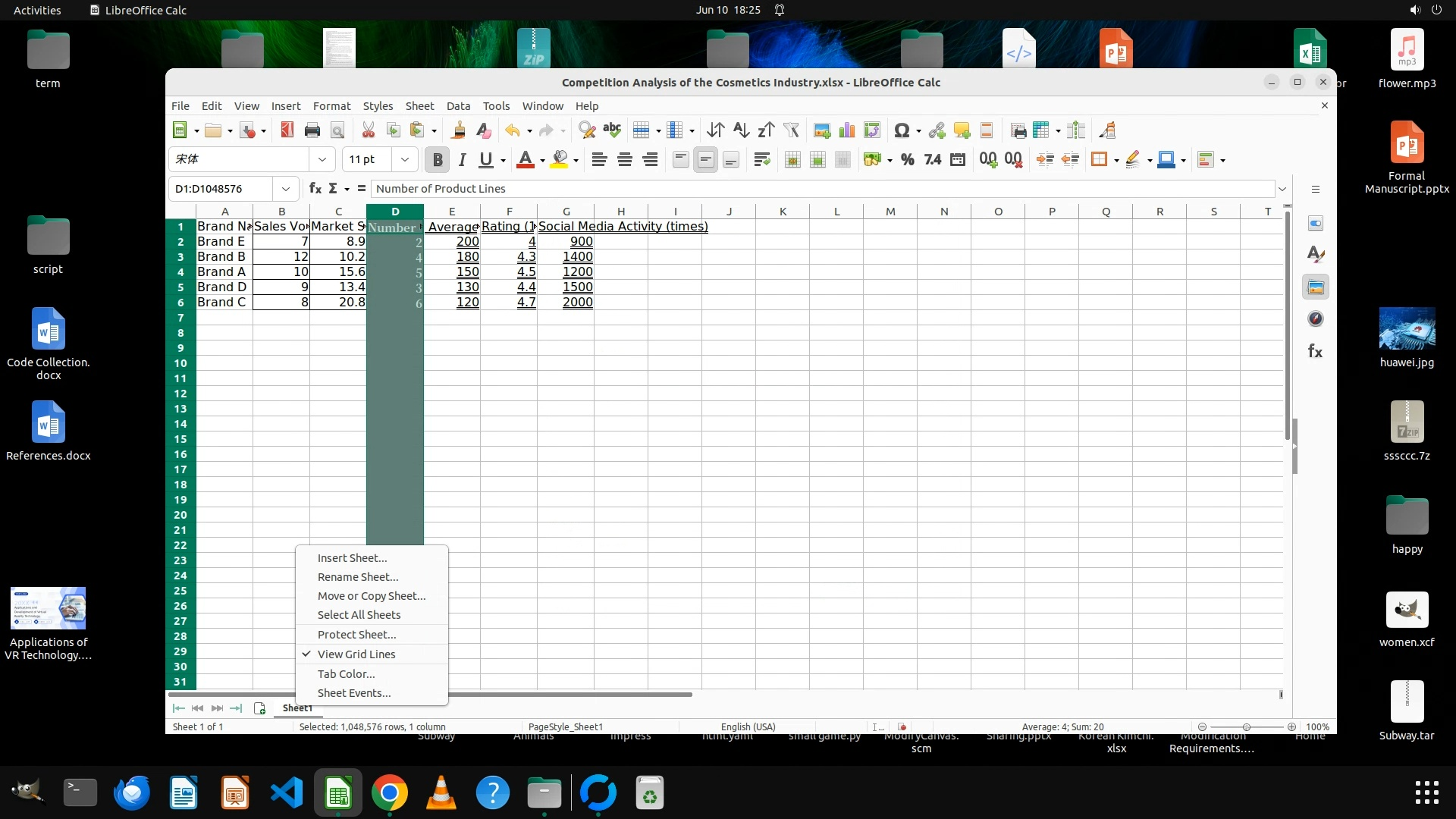Click the Add Decimal Place icon
This screenshot has width=1456, height=819.
(987, 159)
